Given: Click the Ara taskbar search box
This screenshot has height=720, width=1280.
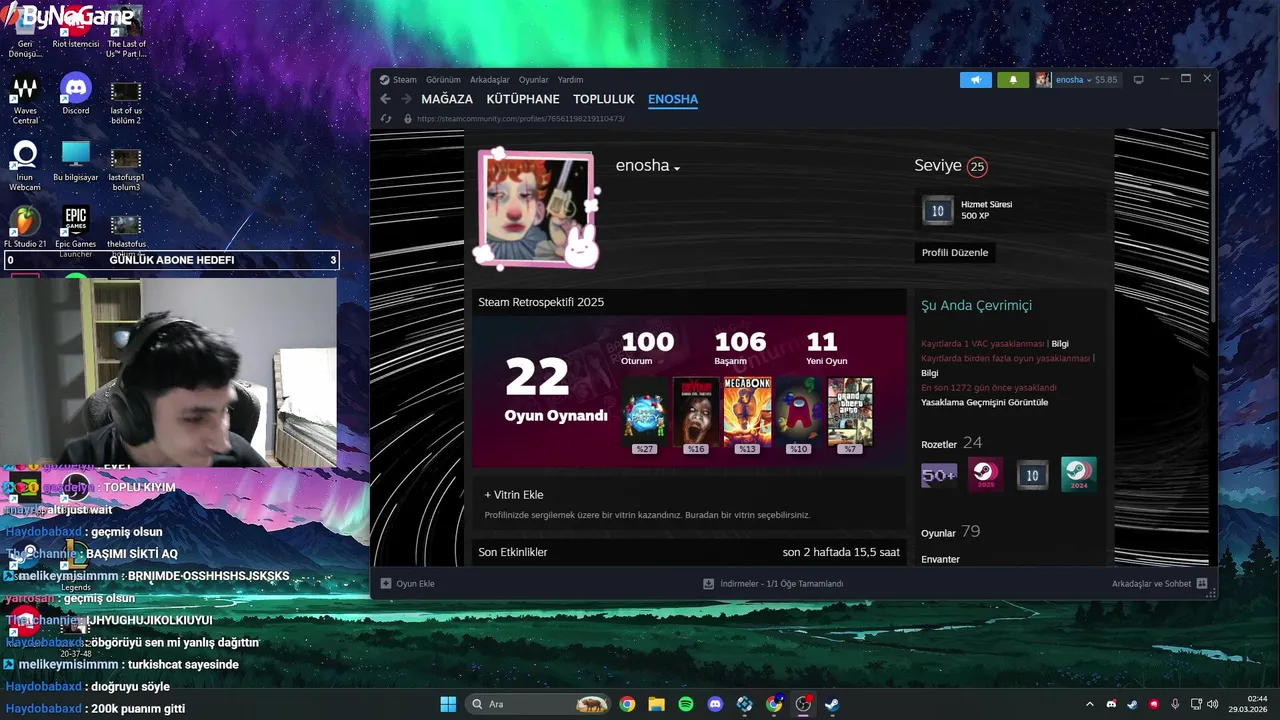Looking at the screenshot, I should (539, 704).
